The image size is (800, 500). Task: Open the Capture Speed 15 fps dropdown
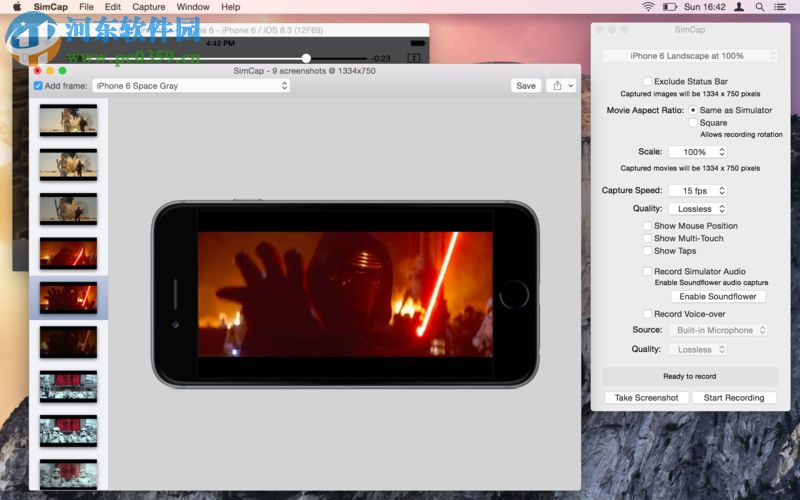pos(698,190)
